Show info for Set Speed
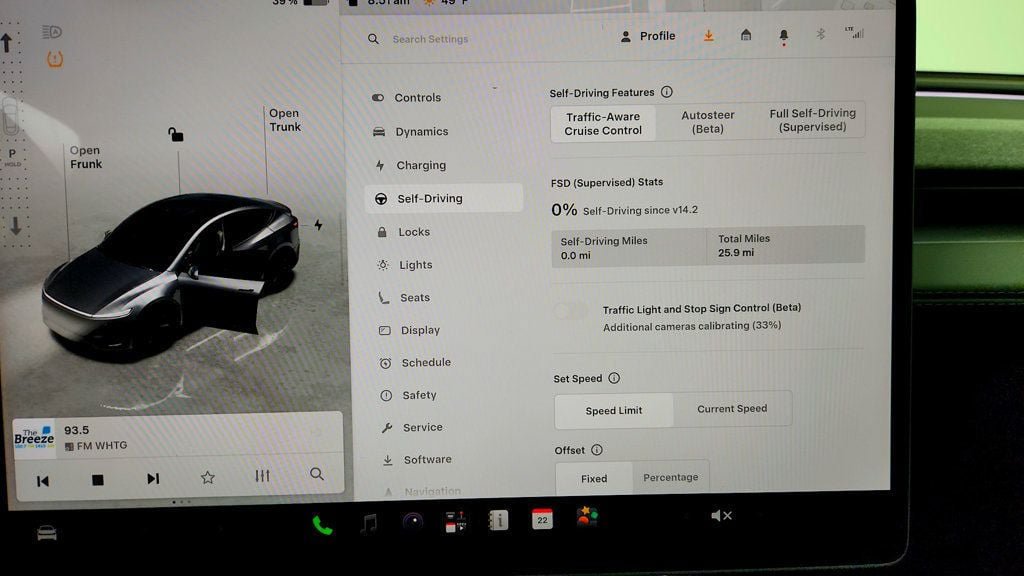The width and height of the screenshot is (1024, 576). click(614, 378)
